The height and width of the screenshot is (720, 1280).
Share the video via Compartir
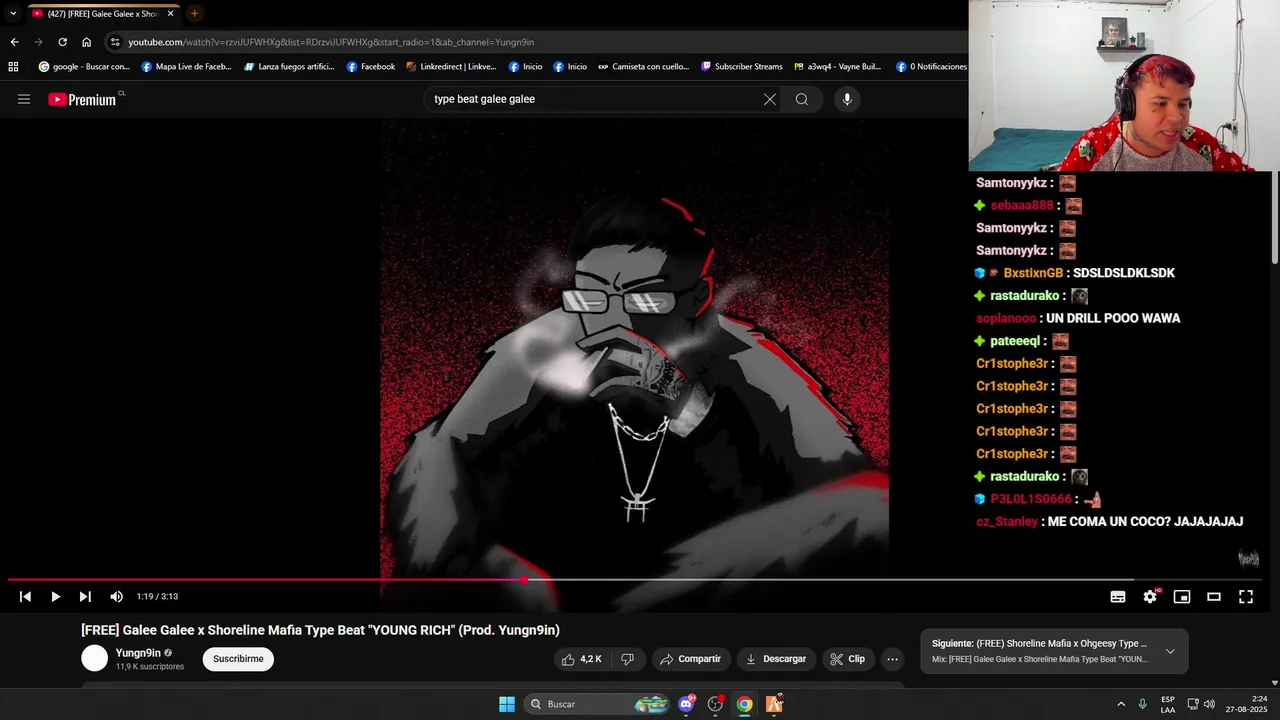(690, 659)
